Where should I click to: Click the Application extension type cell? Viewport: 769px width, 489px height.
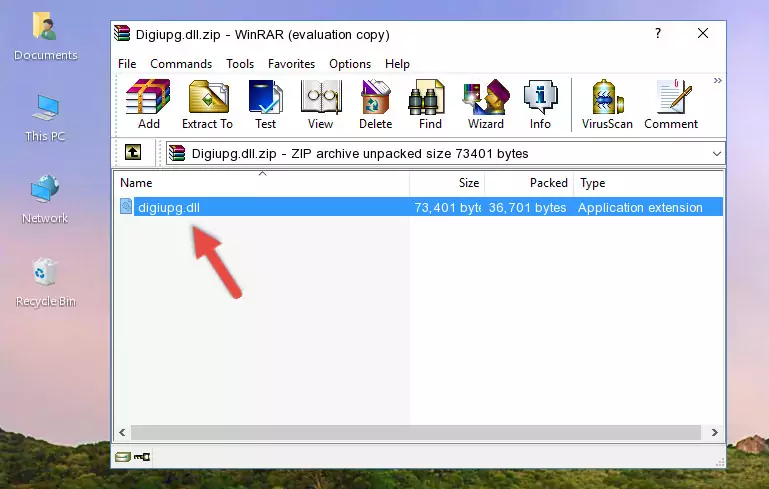click(640, 207)
